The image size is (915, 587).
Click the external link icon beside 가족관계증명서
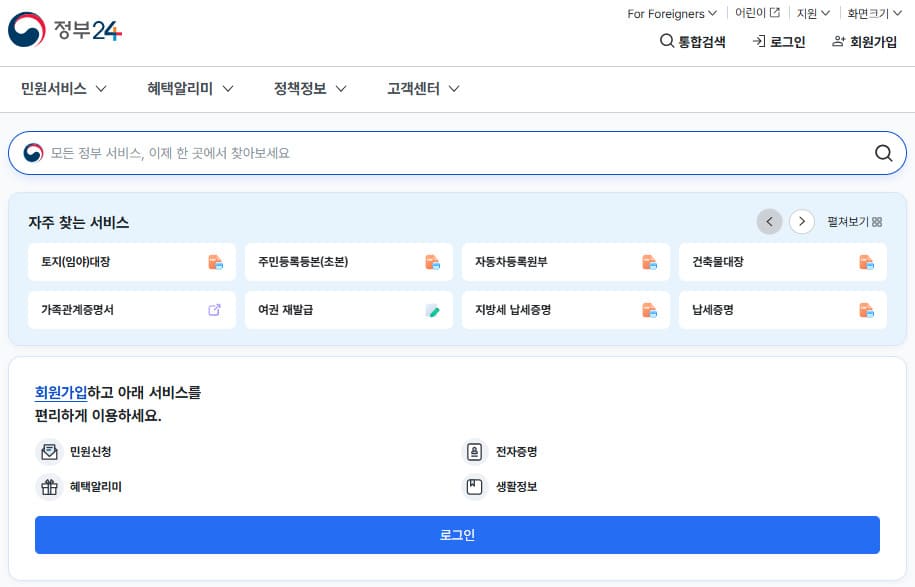pyautogui.click(x=215, y=311)
